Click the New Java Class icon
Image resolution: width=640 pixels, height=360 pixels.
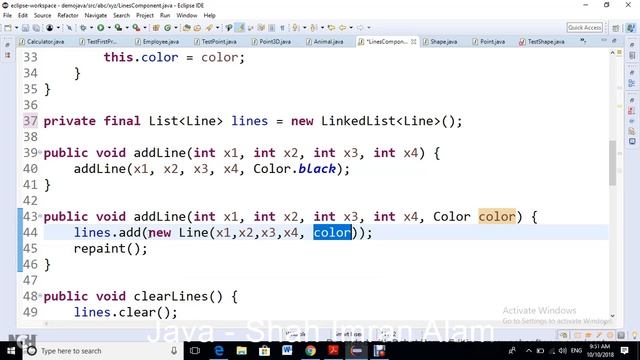pos(167,28)
